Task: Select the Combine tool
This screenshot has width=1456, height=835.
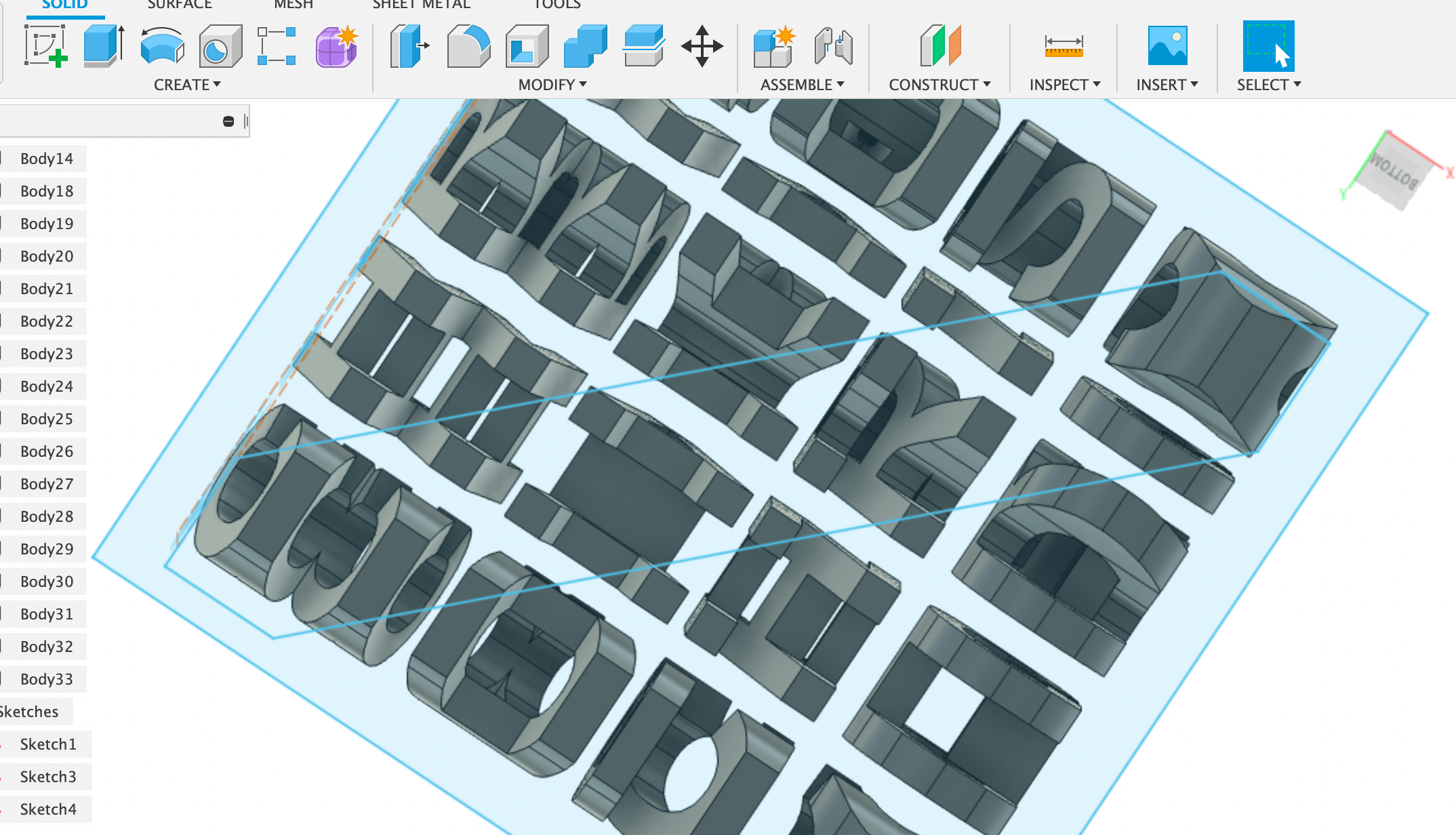Action: 585,46
